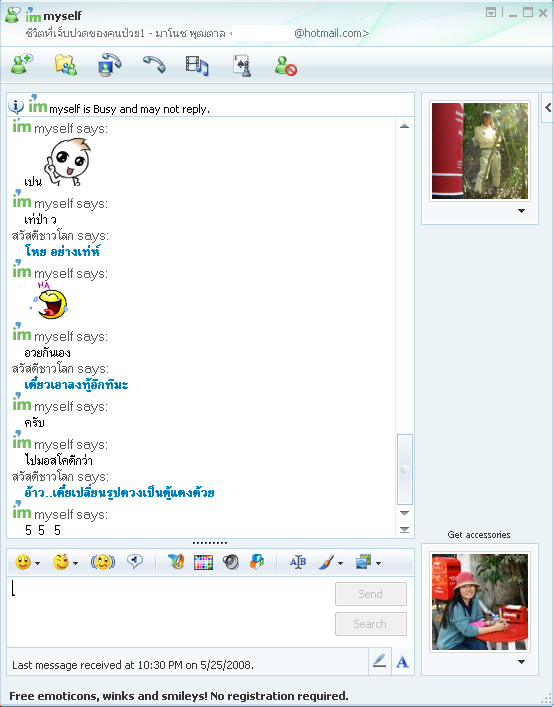Screen dimensions: 554x707
Task: Open the winks dropdown arrow
Action: pos(75,563)
